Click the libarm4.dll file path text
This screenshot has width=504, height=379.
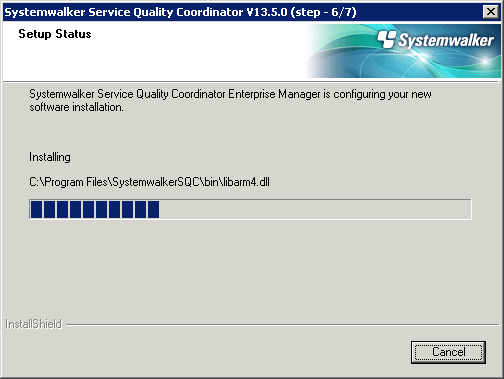[x=149, y=182]
